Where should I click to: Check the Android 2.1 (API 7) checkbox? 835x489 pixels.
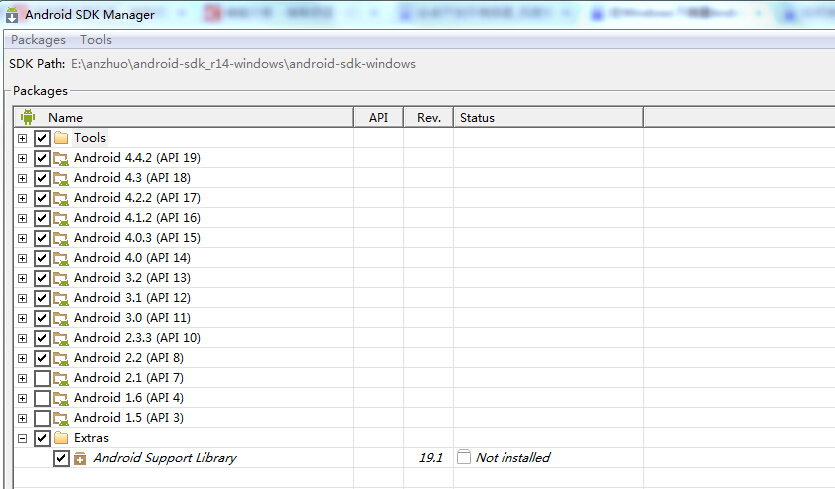[42, 378]
